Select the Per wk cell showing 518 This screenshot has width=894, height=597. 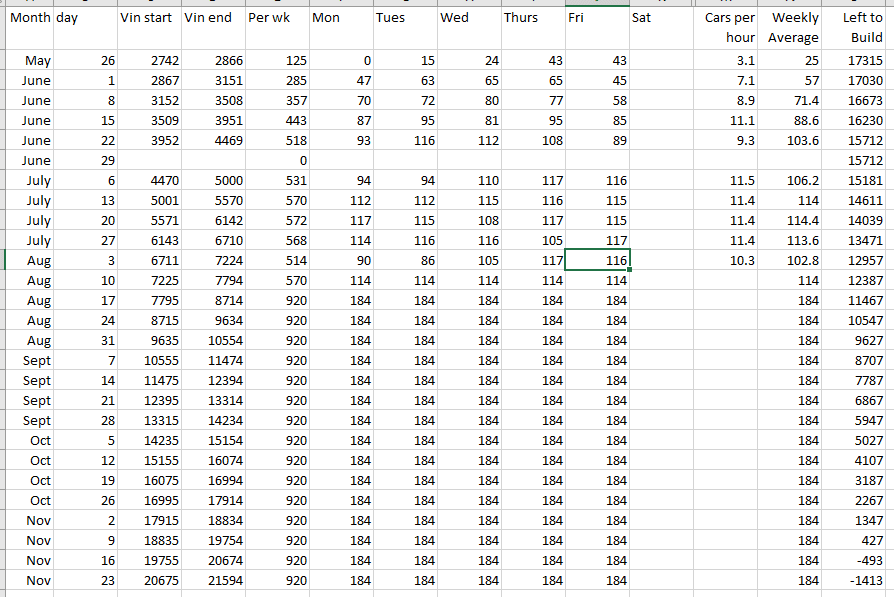click(x=276, y=141)
